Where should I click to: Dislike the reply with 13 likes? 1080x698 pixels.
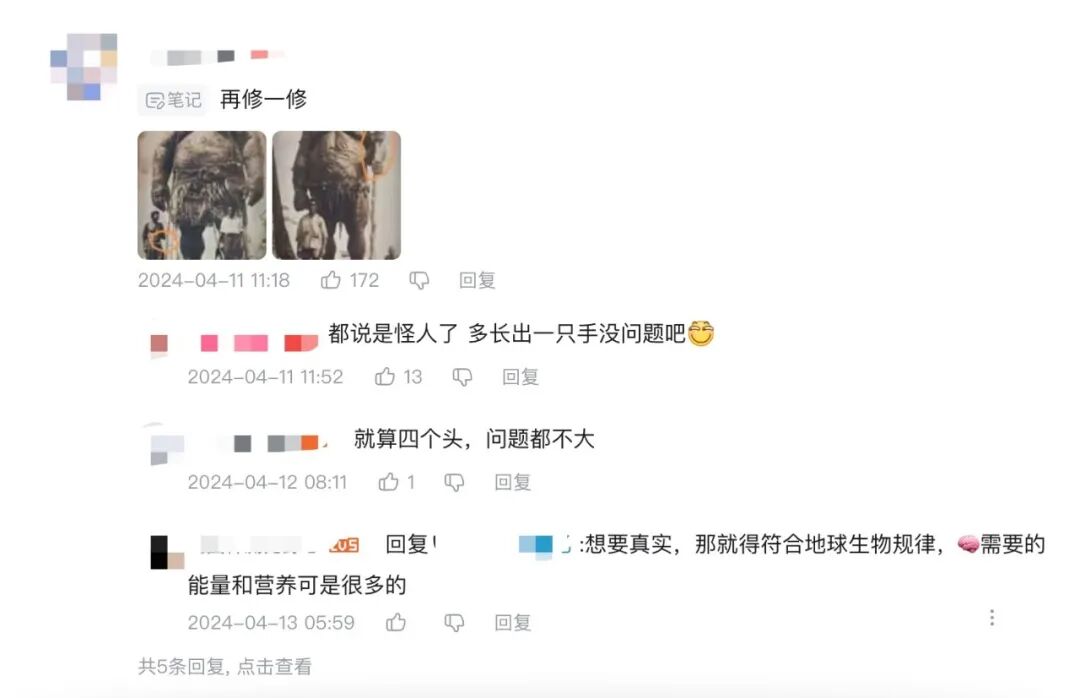coord(462,377)
